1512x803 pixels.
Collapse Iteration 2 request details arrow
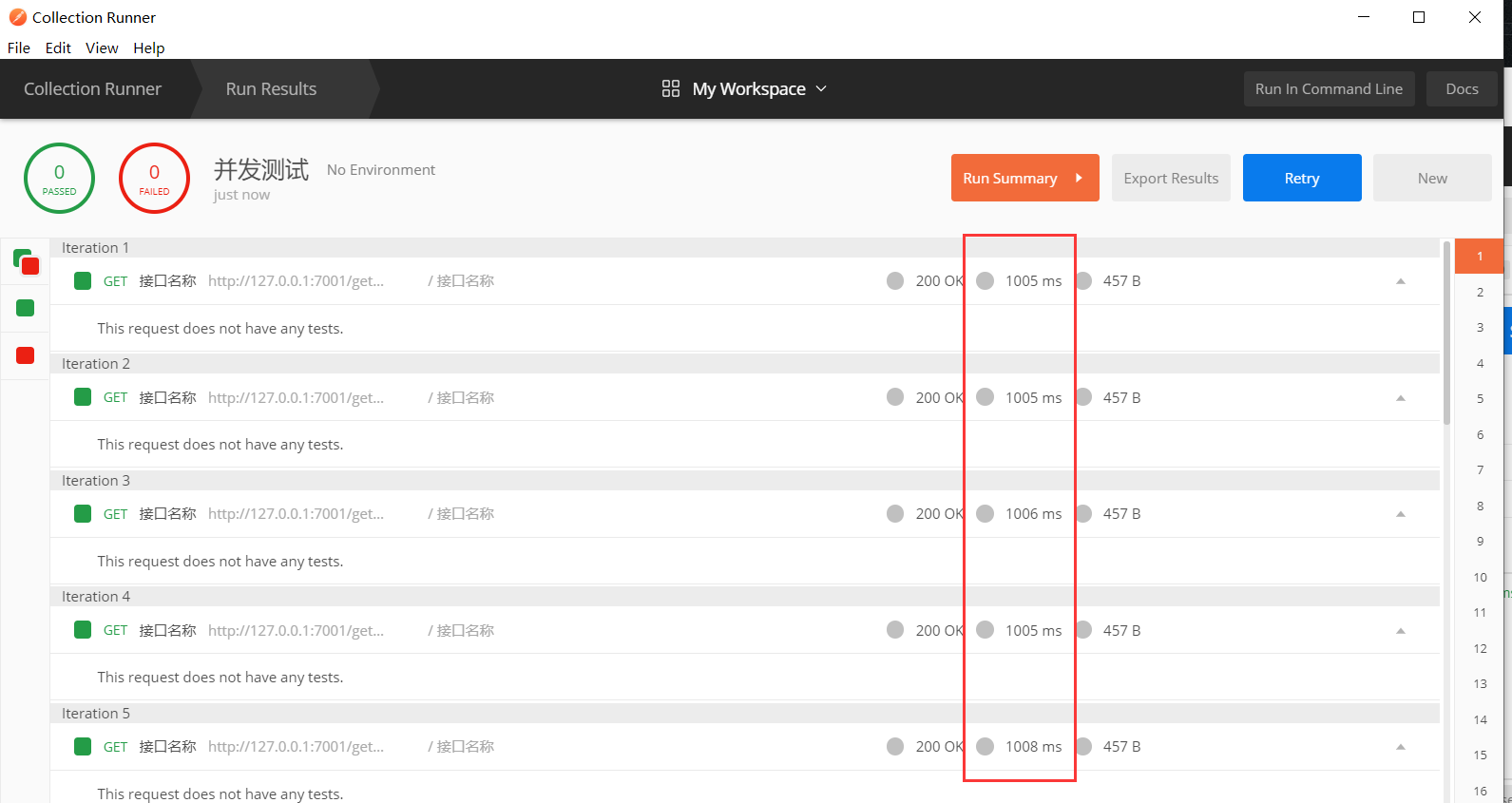1400,398
